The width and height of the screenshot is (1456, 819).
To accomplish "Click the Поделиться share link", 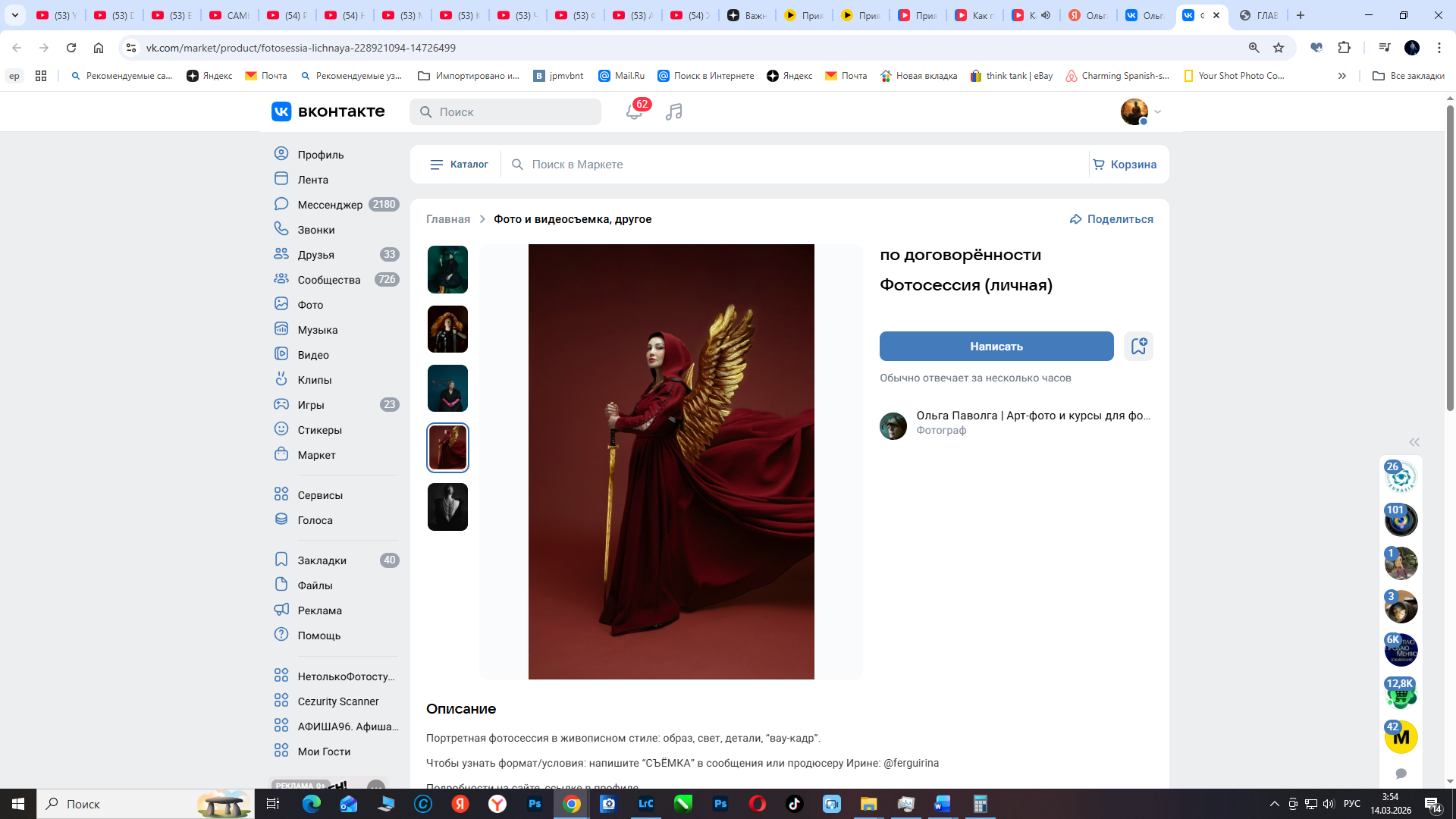I will click(x=1111, y=219).
